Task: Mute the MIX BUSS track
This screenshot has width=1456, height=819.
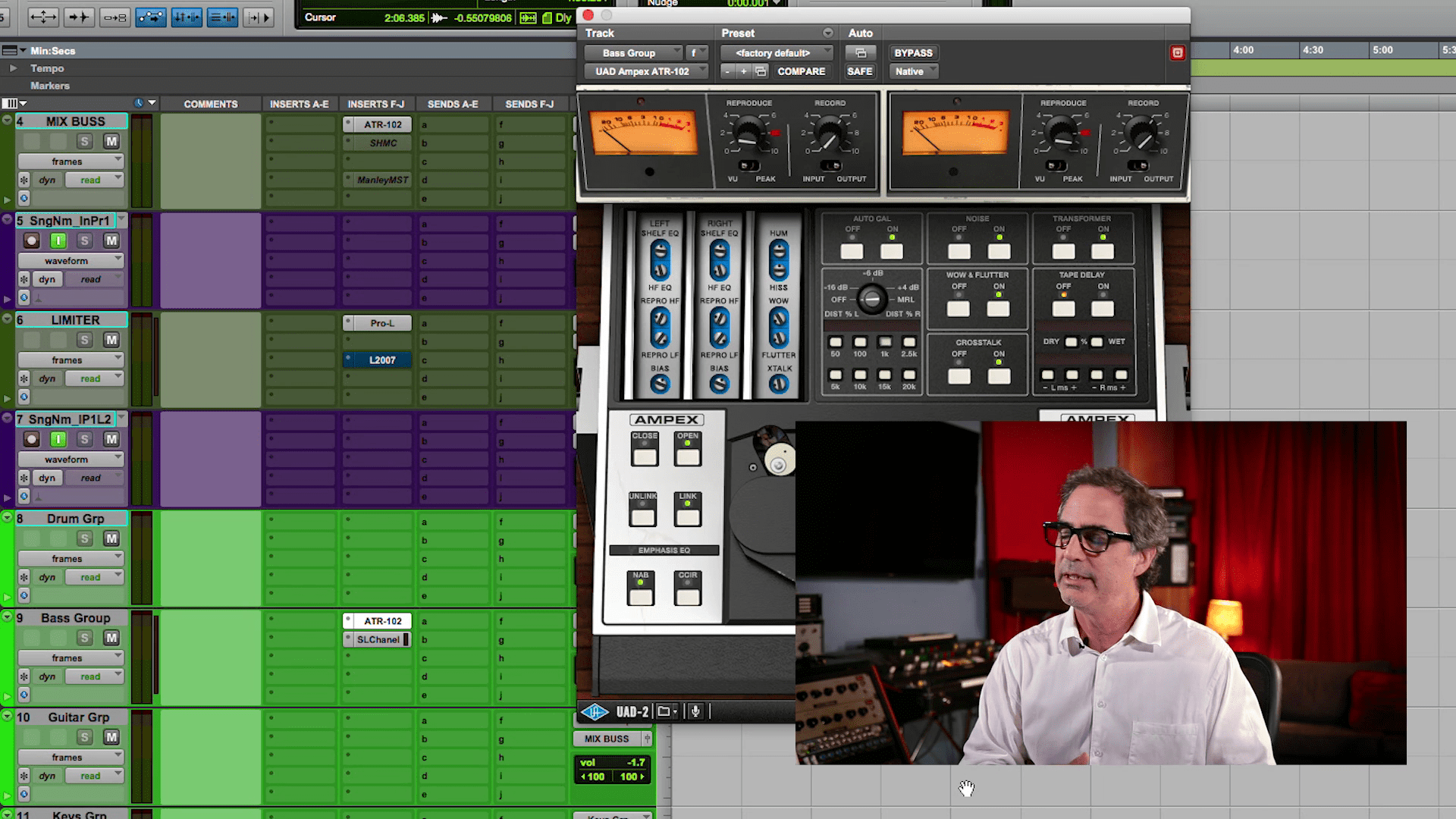Action: [x=111, y=142]
